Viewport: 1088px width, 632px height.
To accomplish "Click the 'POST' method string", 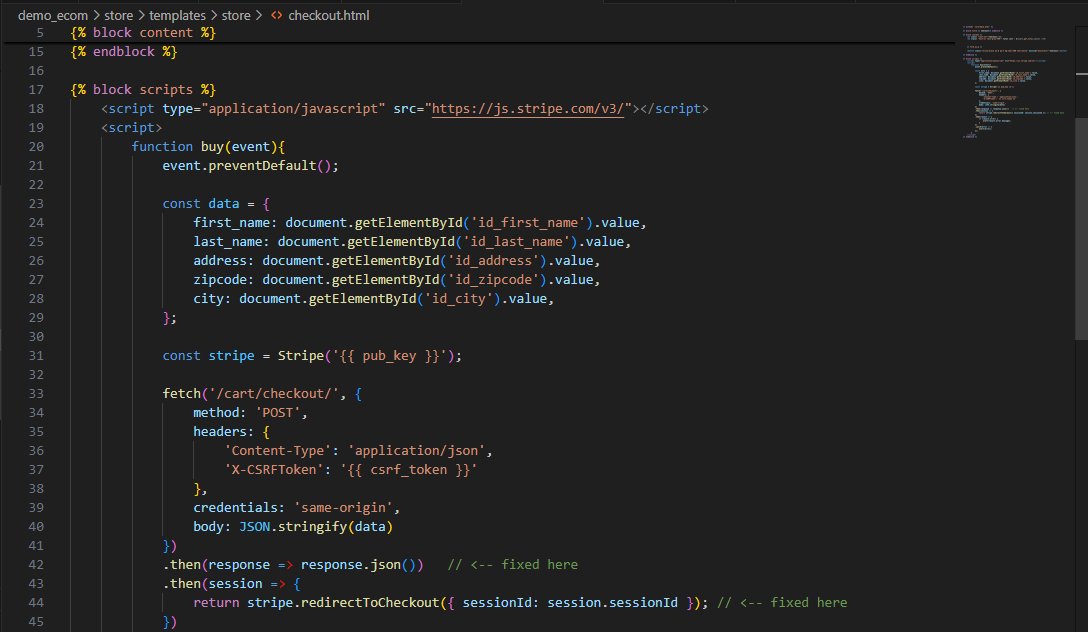I will click(x=278, y=412).
